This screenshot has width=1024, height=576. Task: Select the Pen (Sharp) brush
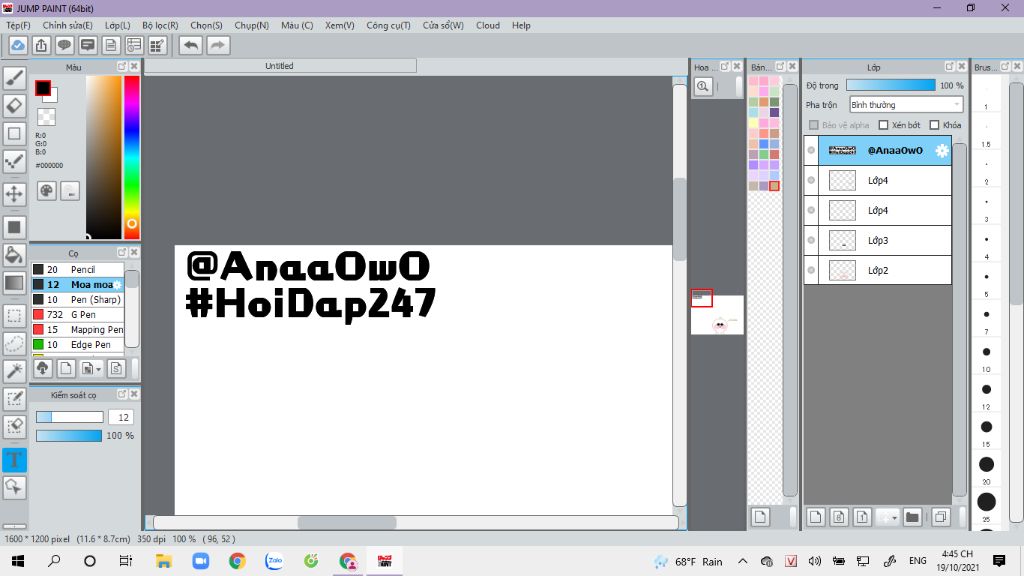coord(78,300)
